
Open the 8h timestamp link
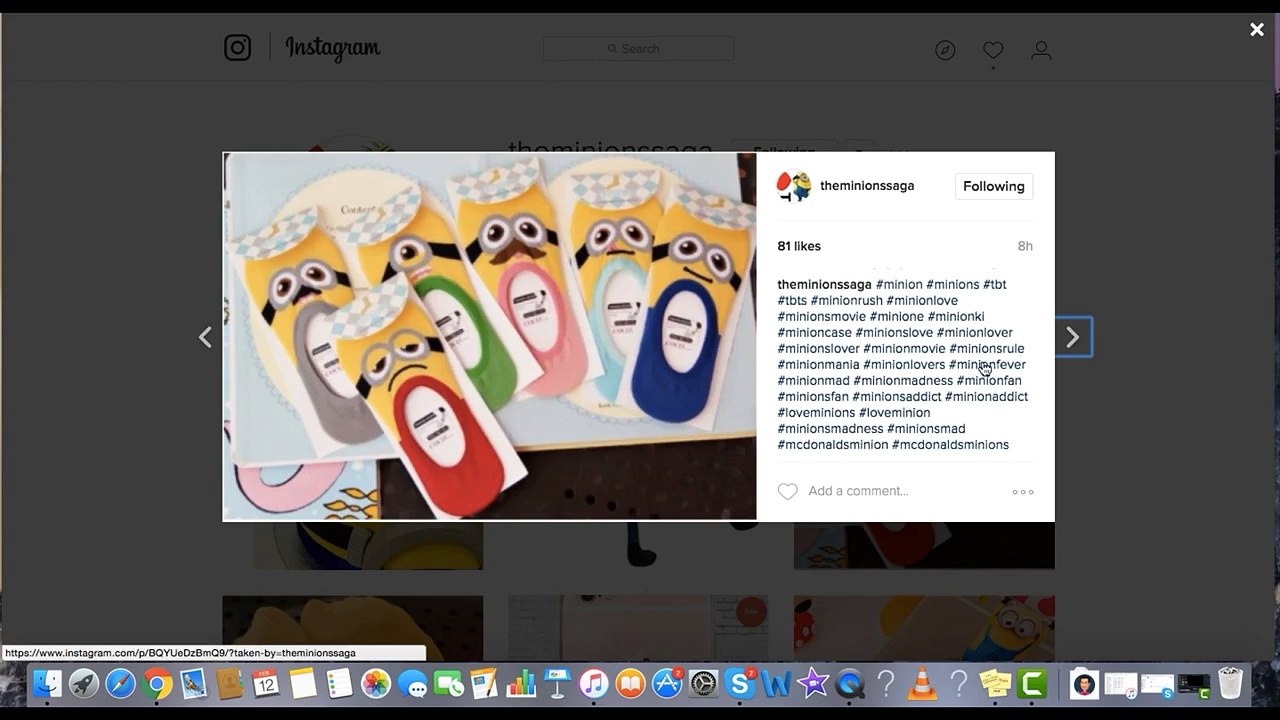(x=1025, y=246)
